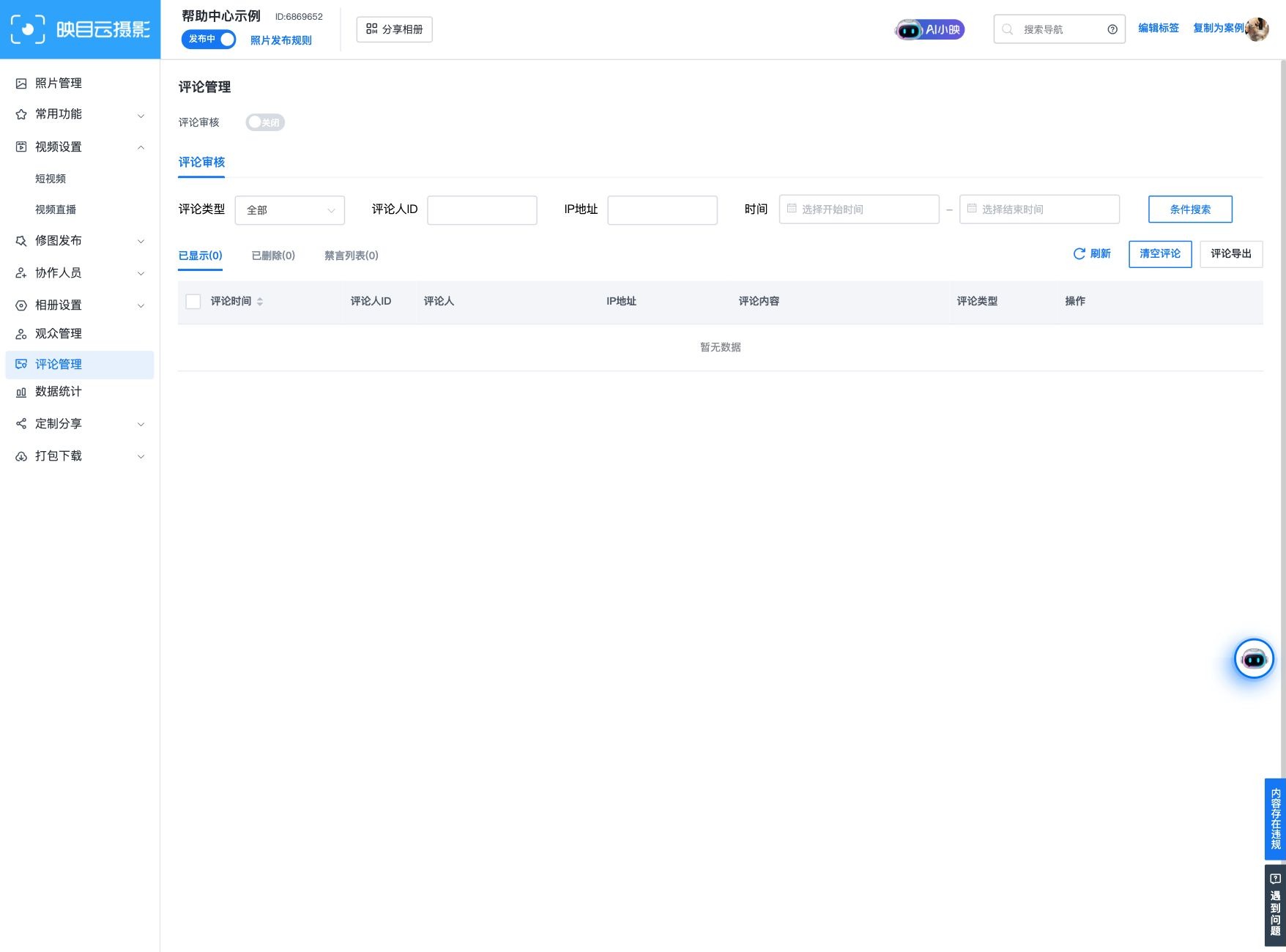The image size is (1286, 952).
Task: Expand the 打包下载 sidebar menu
Action: click(x=81, y=456)
